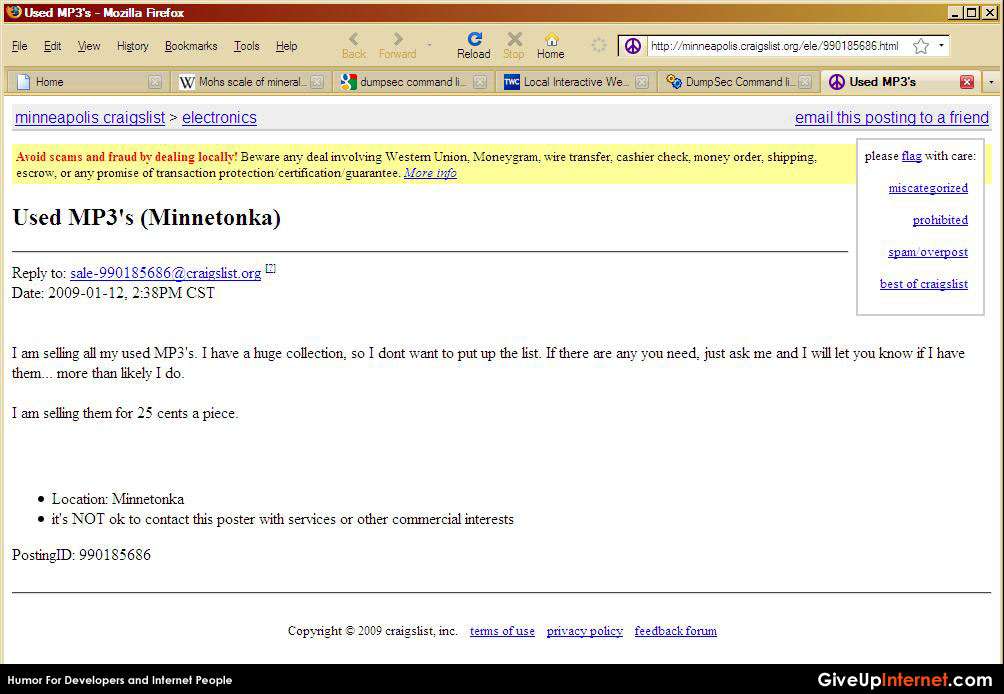Flag posting as miscategorized
The width and height of the screenshot is (1004, 694).
tap(928, 188)
